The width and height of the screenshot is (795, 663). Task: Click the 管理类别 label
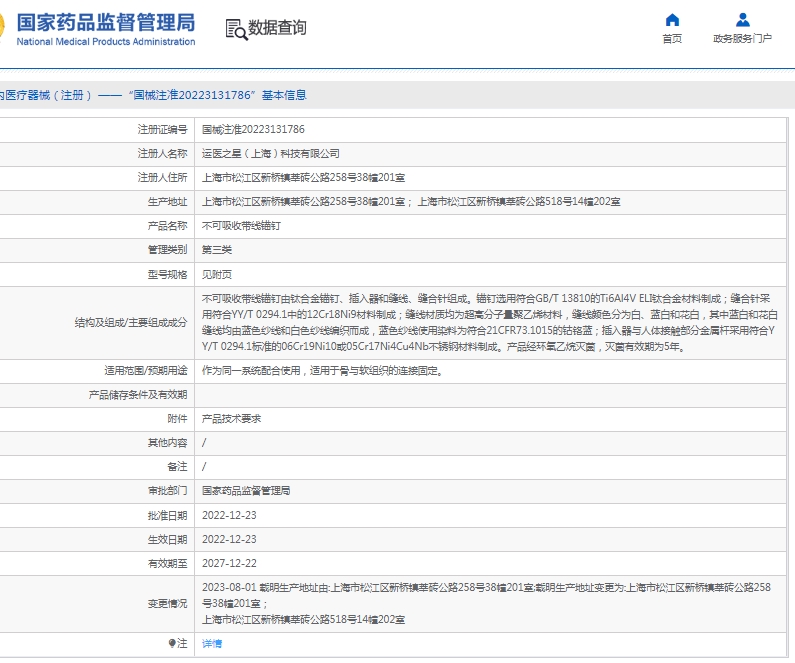point(167,249)
